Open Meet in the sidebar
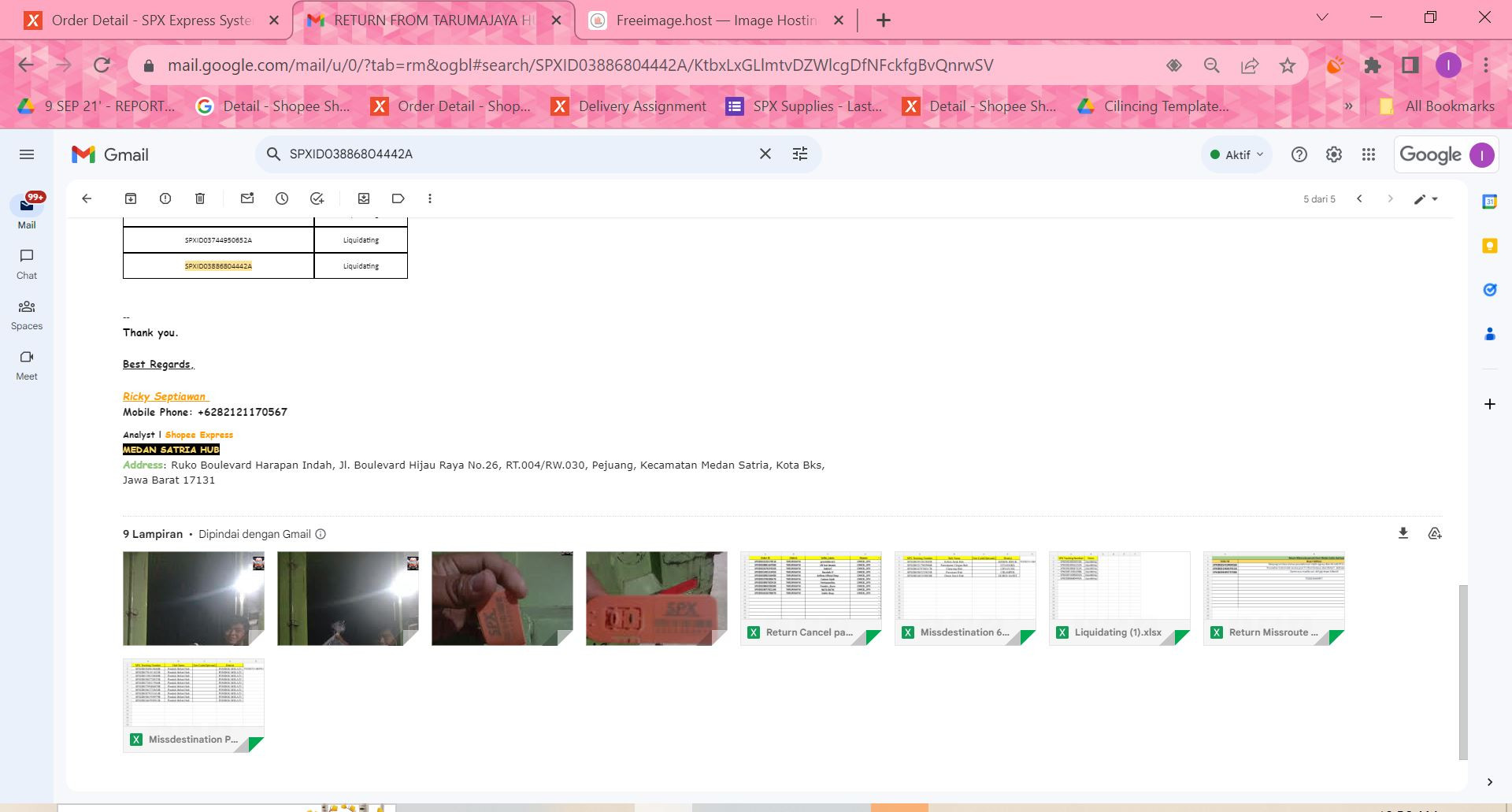1512x812 pixels. (x=27, y=365)
